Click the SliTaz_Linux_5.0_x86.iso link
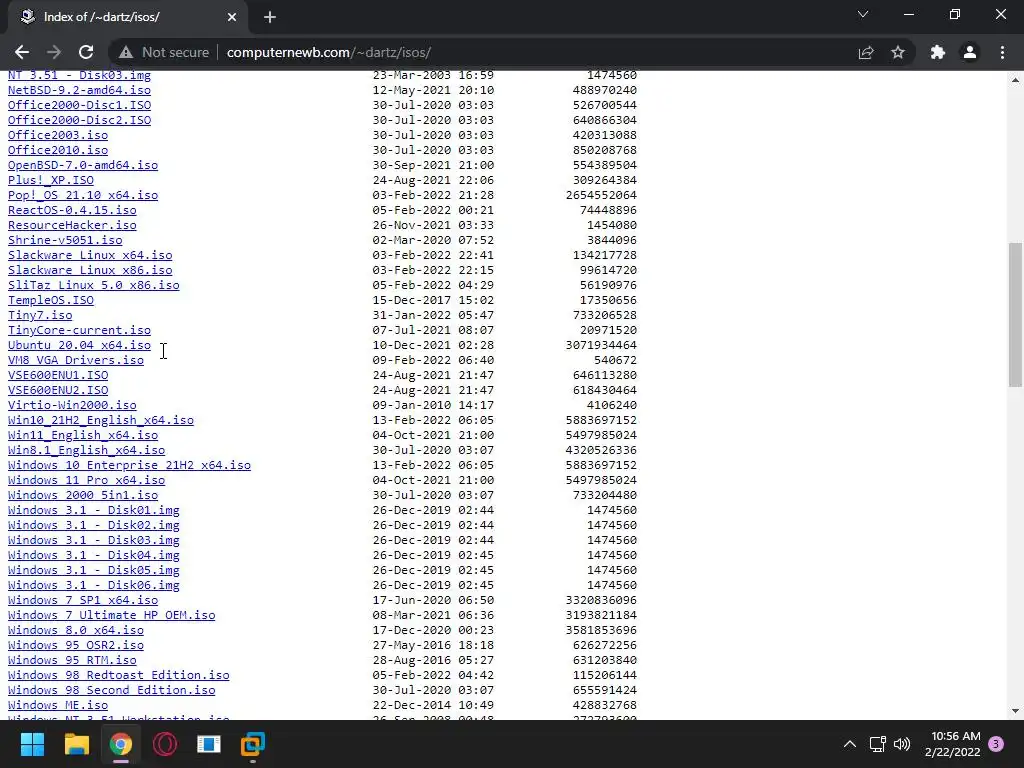 pos(93,285)
